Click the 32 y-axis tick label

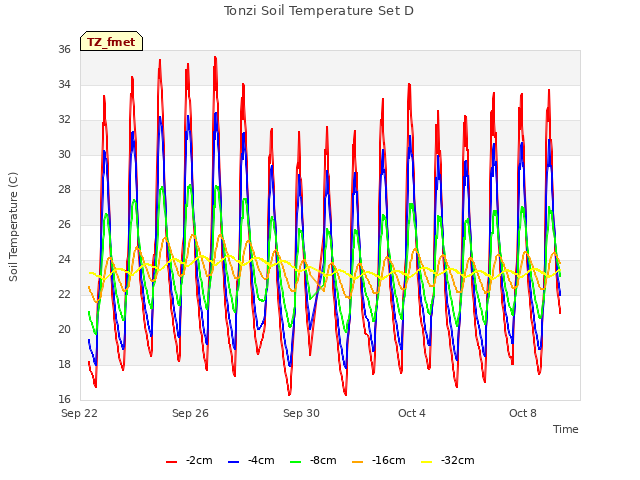[x=64, y=120]
